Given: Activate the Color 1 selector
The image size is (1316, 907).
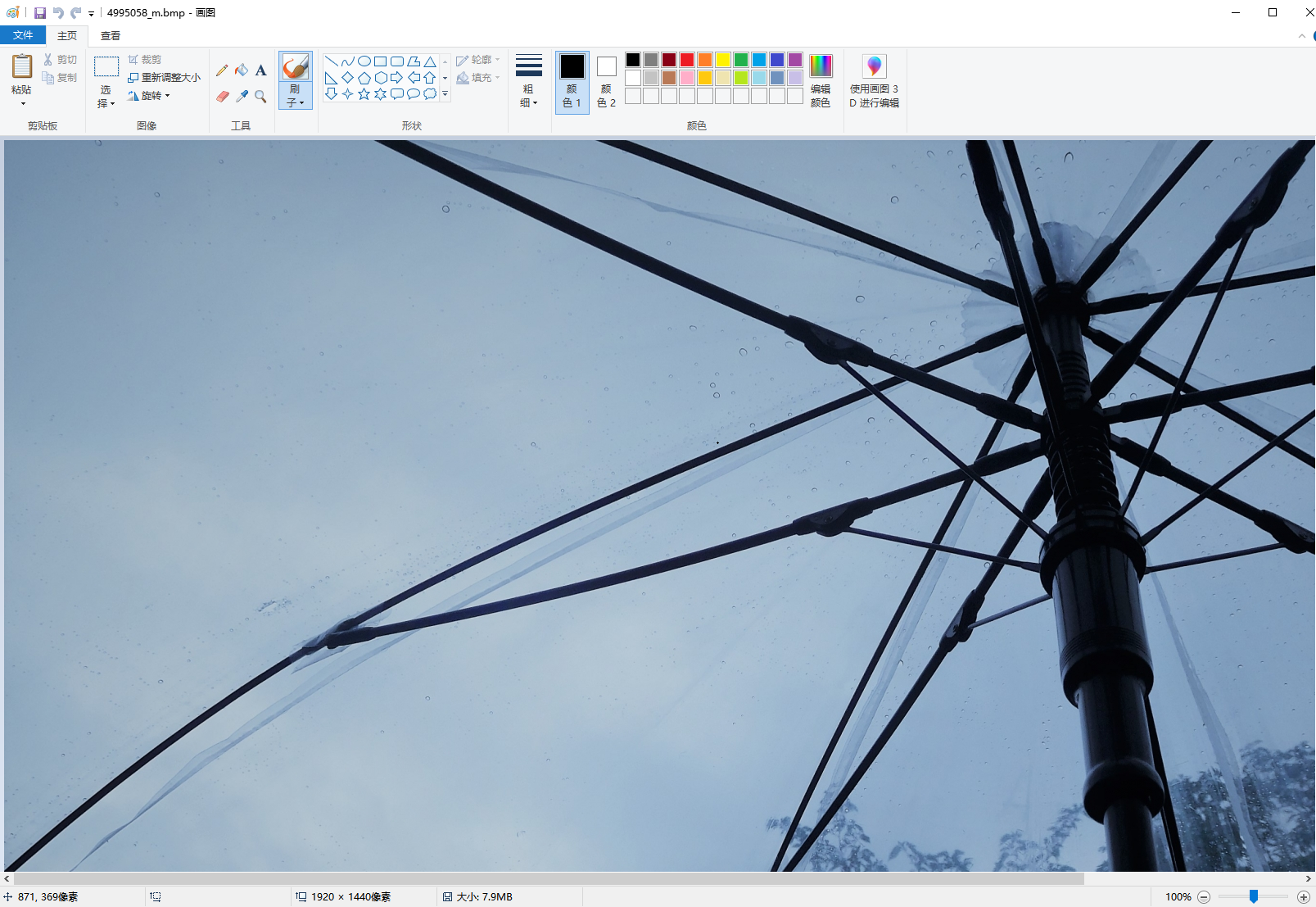Looking at the screenshot, I should pos(572,81).
